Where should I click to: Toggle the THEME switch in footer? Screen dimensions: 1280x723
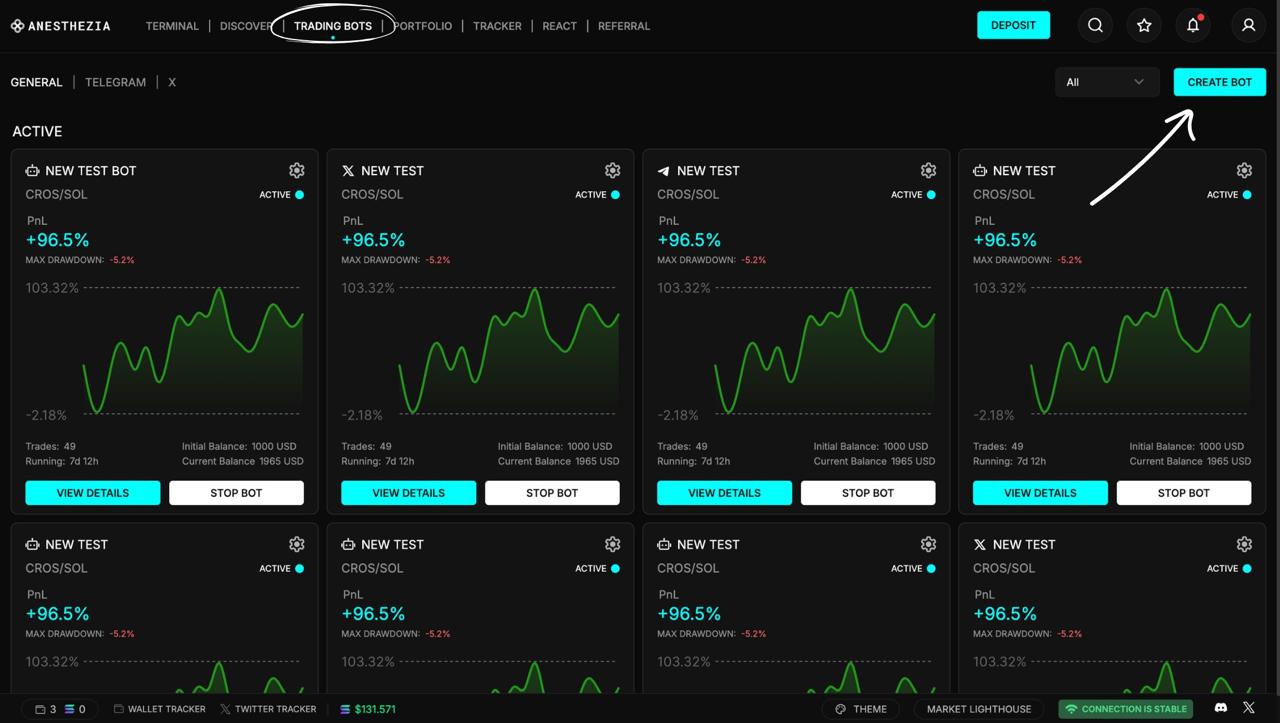click(x=861, y=709)
